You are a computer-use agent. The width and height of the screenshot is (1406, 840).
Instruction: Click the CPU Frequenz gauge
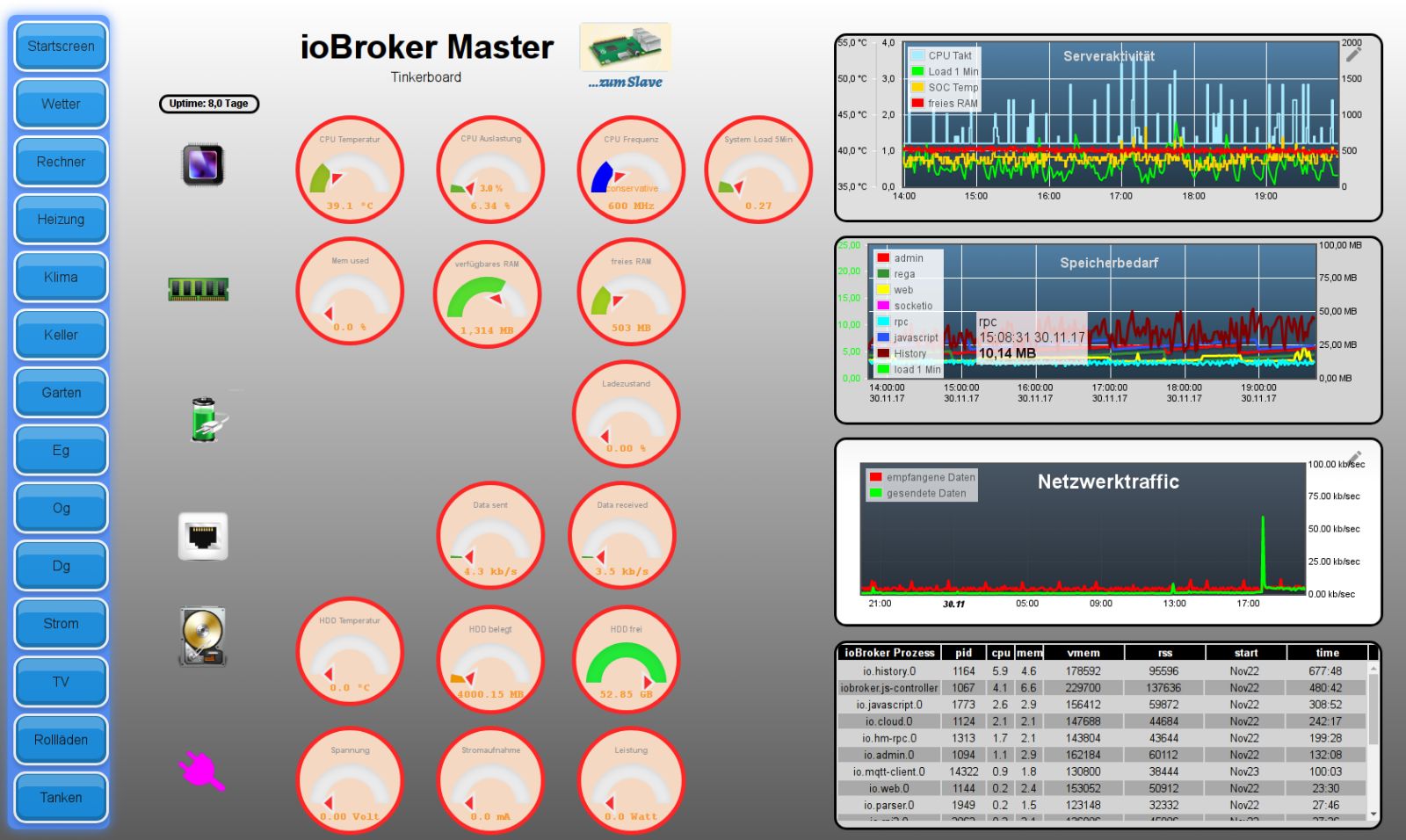pos(631,170)
